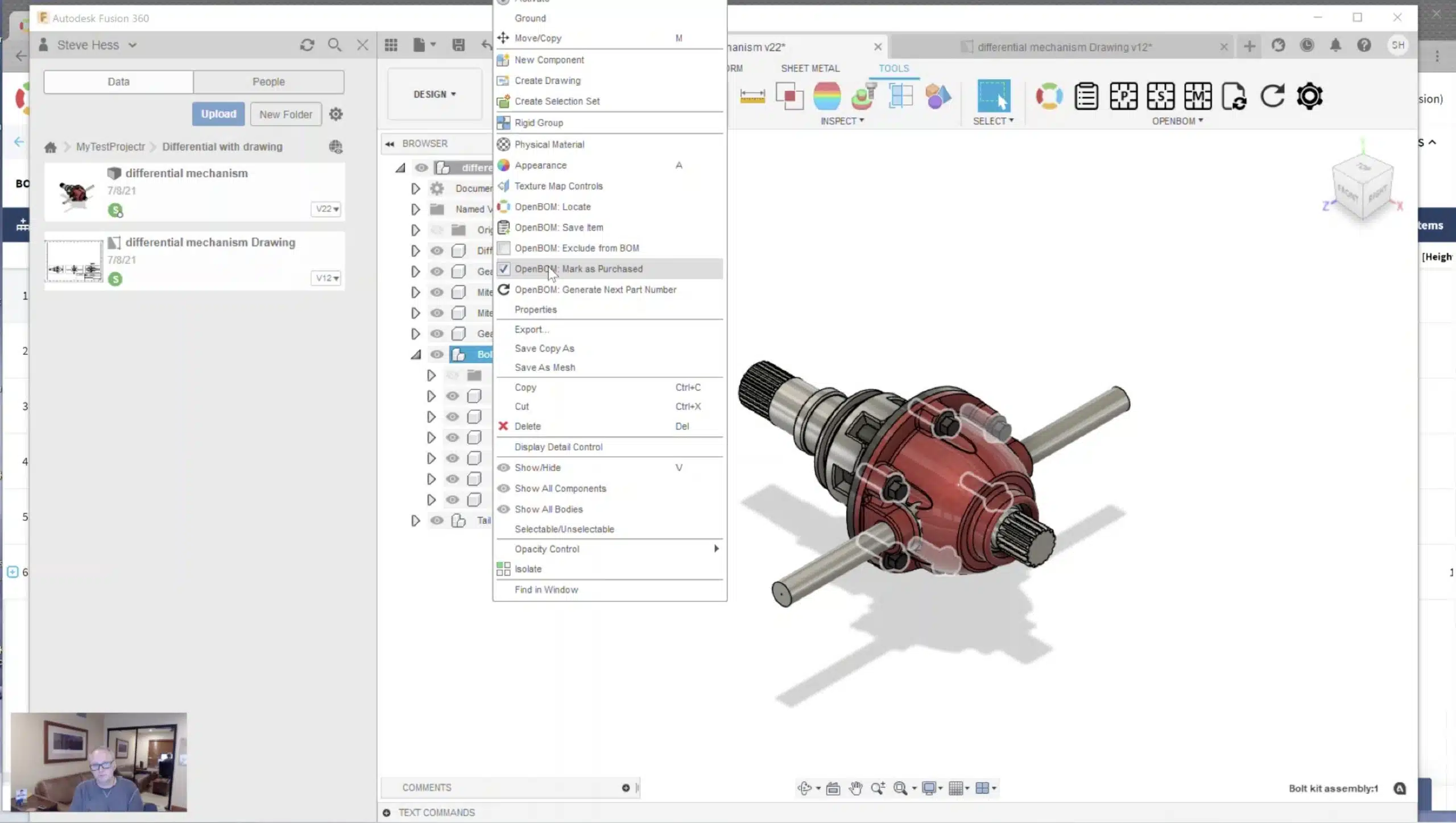Expand the OPENBOM panel dropdown
This screenshot has height=823, width=1456.
pos(1177,121)
